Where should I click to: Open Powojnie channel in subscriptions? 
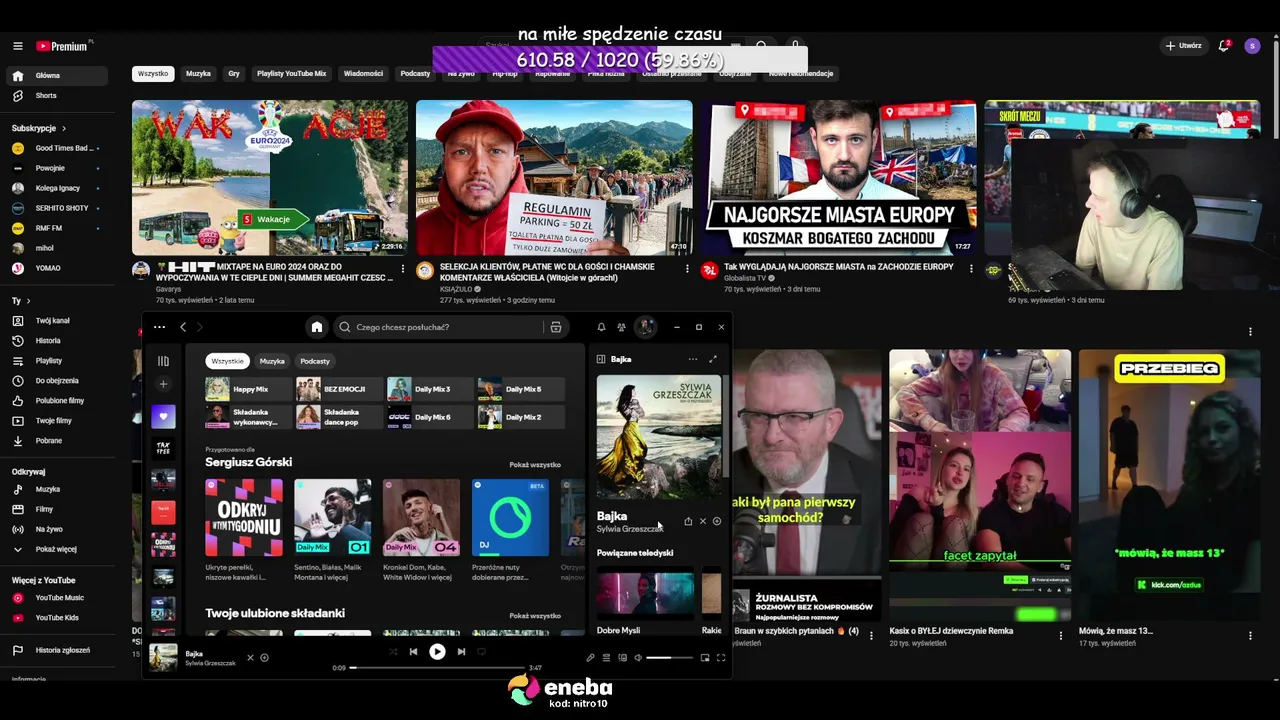coord(56,168)
